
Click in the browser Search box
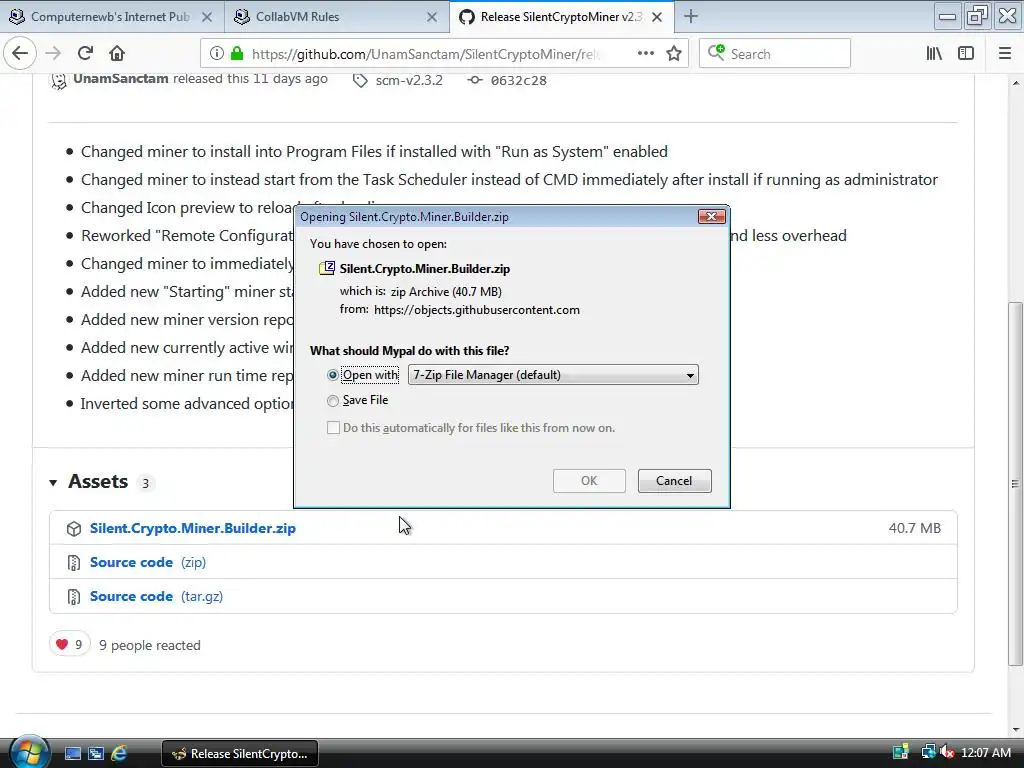[775, 54]
